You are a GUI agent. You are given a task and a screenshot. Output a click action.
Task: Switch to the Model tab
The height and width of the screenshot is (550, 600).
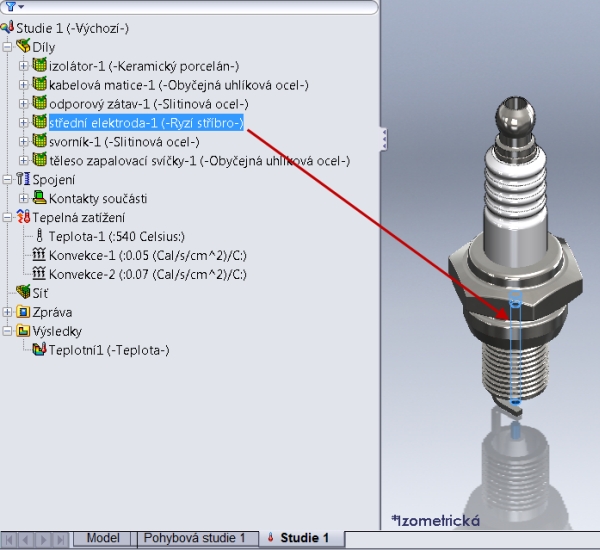click(103, 538)
